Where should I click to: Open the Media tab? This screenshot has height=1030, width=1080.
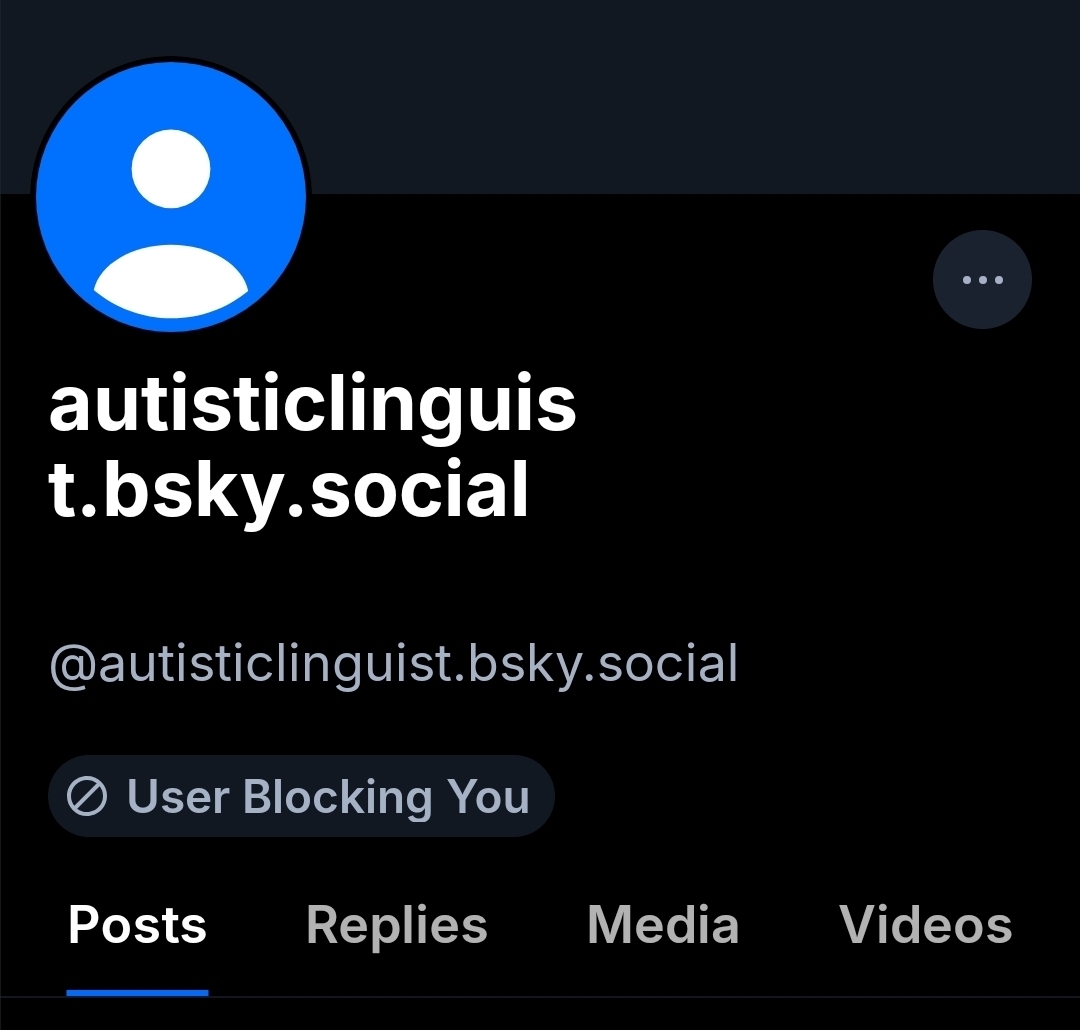coord(663,925)
